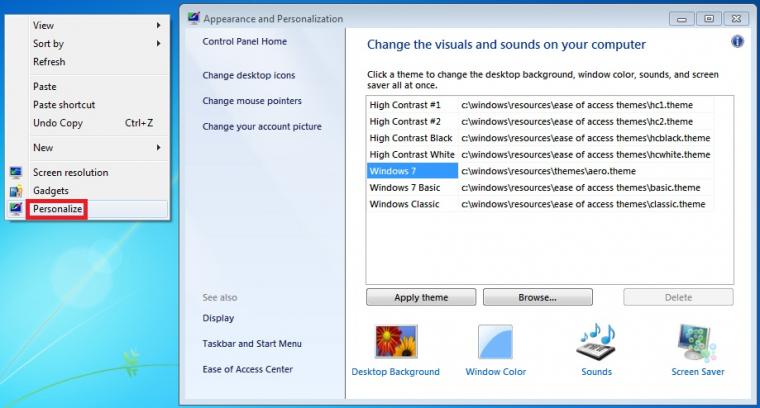The width and height of the screenshot is (760, 408).
Task: Click the Window Color label link
Action: (495, 372)
